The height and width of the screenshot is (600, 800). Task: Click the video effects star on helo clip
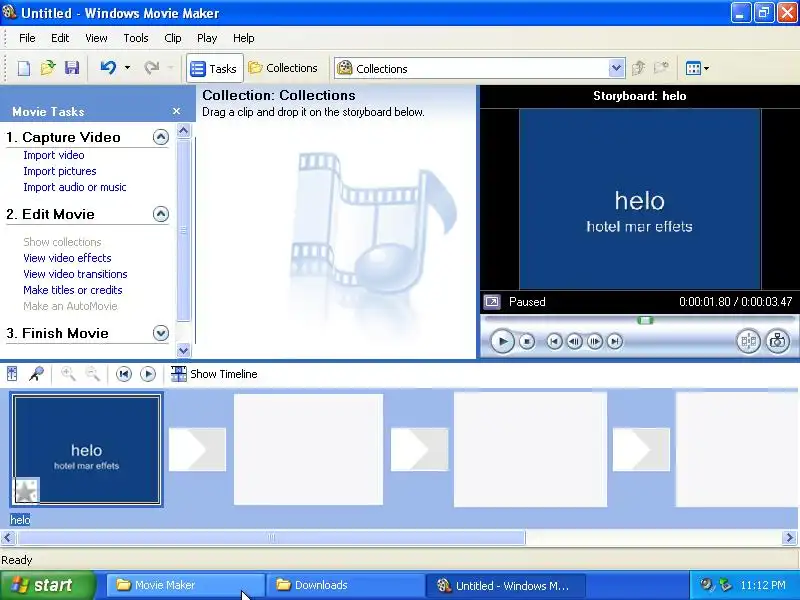(x=26, y=491)
